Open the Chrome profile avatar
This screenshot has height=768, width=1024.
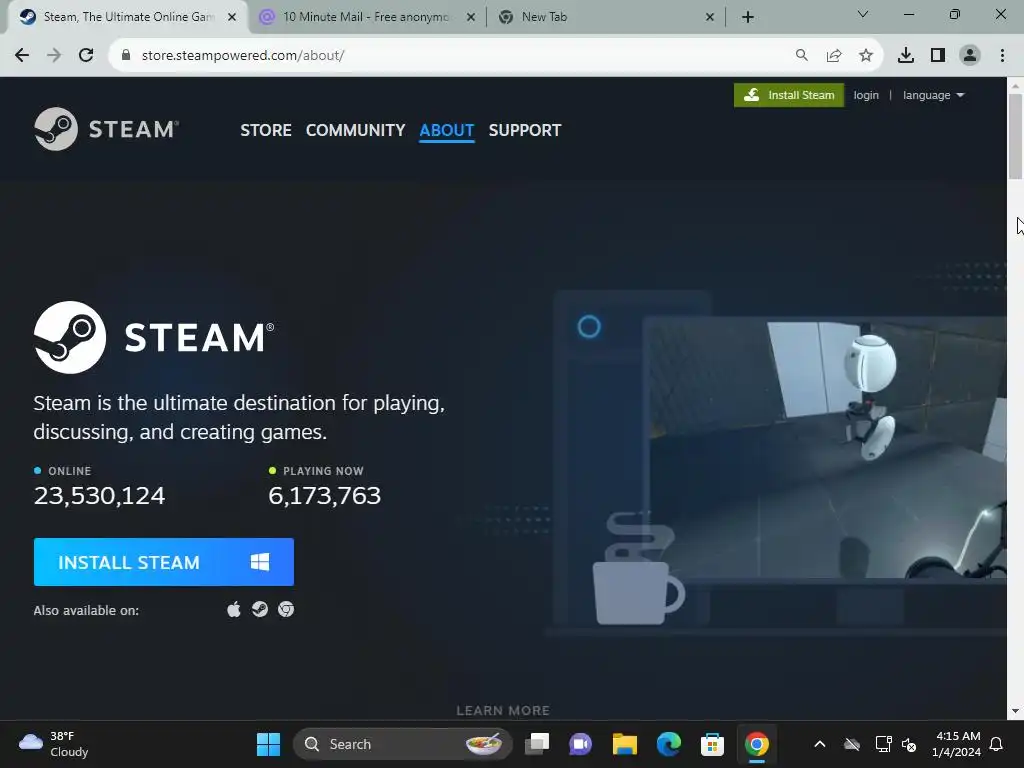pyautogui.click(x=970, y=56)
